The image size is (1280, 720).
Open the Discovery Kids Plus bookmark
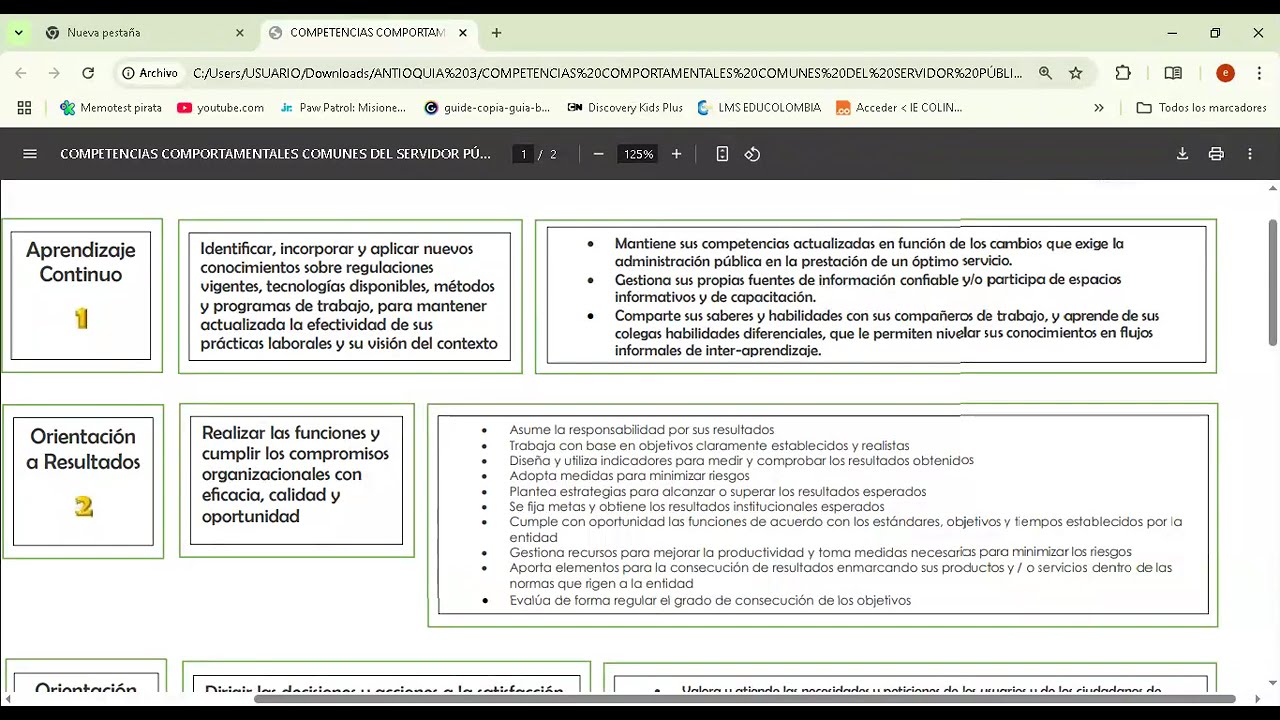coord(625,107)
